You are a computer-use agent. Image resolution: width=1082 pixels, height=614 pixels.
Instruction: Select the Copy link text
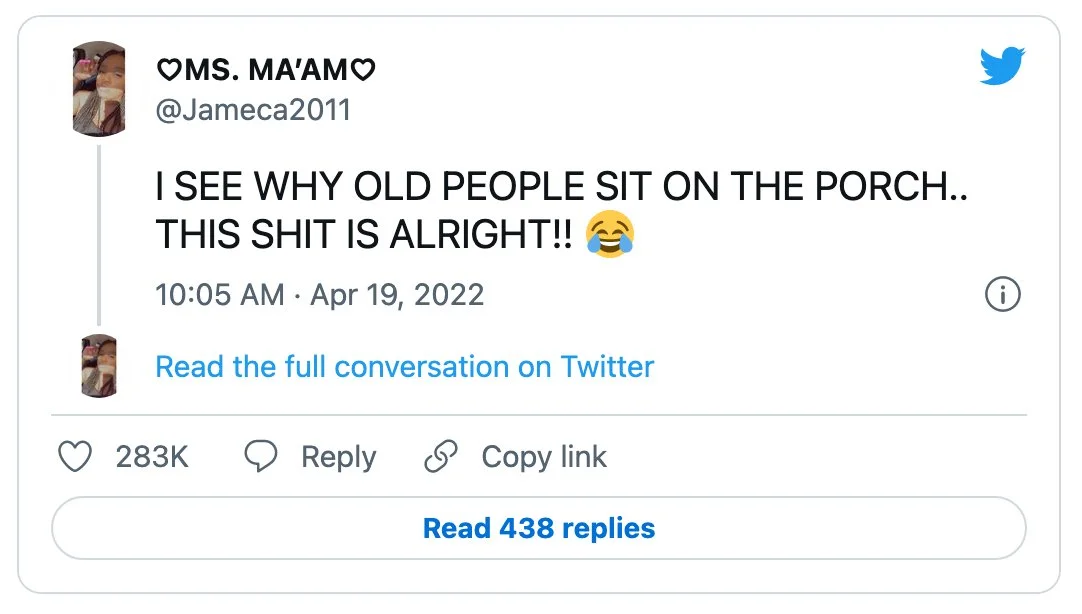click(543, 457)
